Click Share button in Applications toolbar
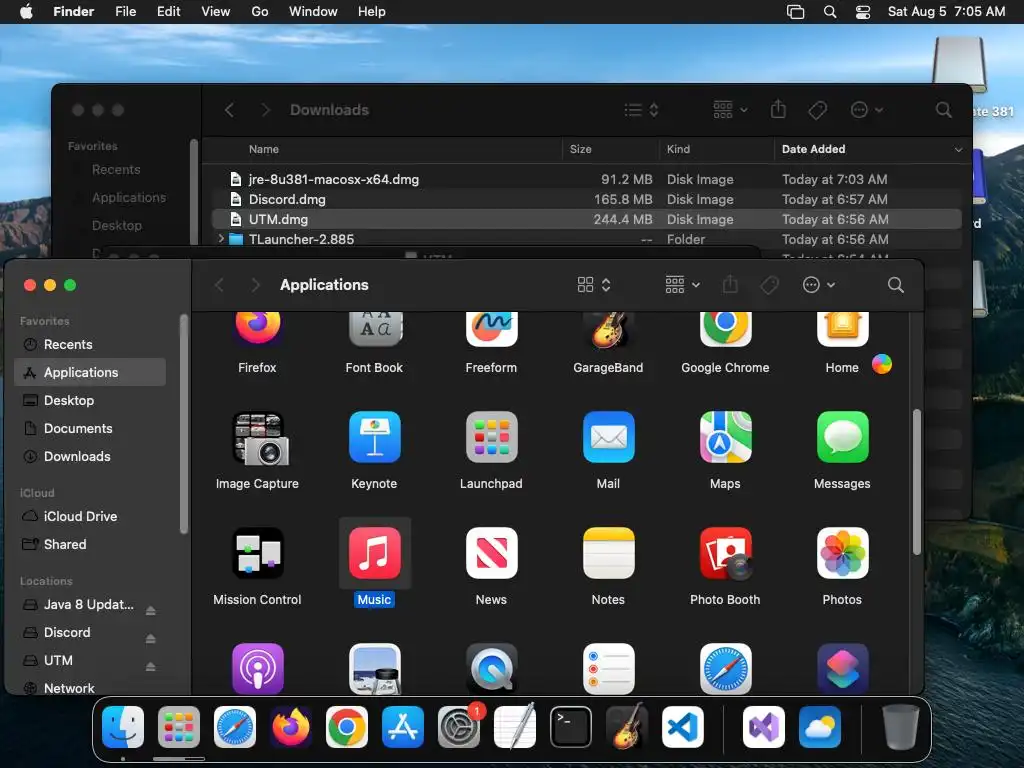 [730, 285]
